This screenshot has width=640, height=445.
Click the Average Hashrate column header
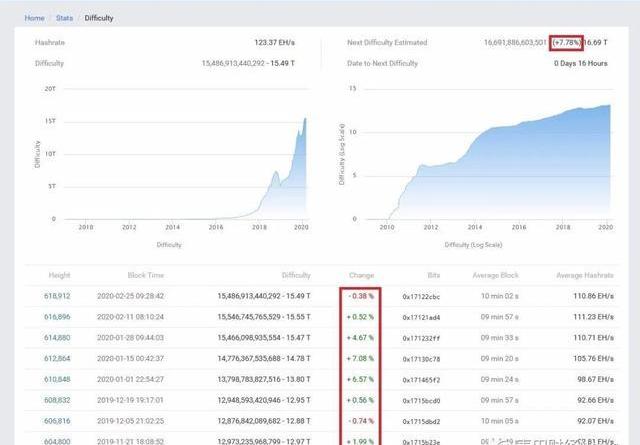(586, 274)
